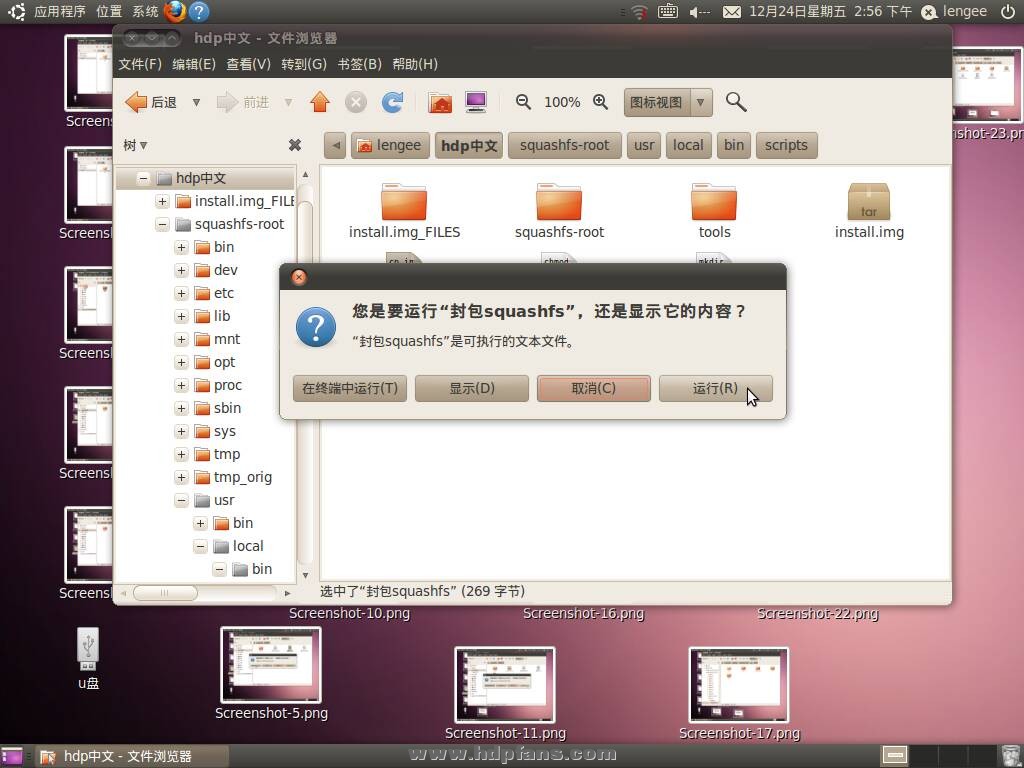Close the run-or-display dialog
Screen dimensions: 1024x768
pyautogui.click(x=298, y=278)
